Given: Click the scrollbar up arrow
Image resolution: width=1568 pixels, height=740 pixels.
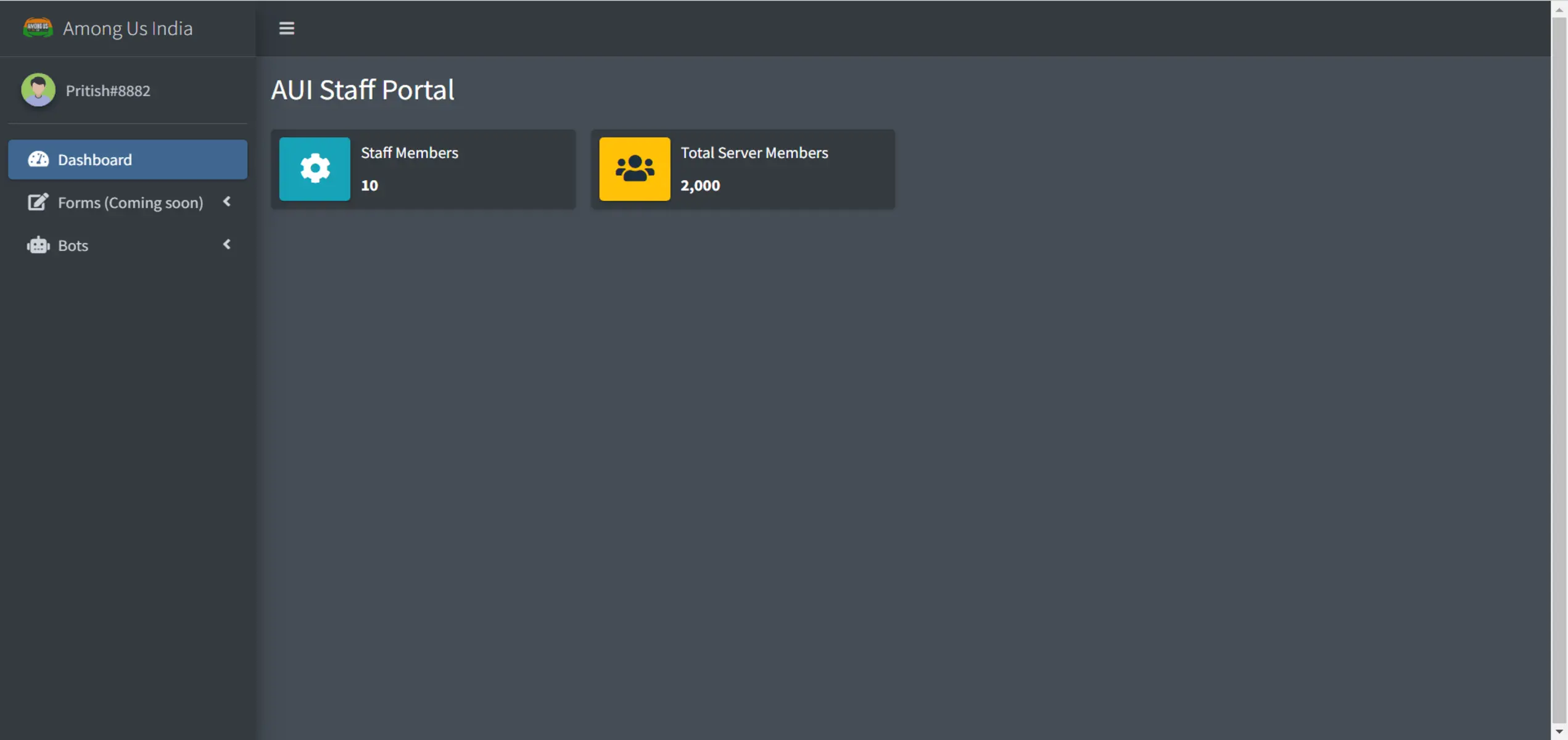Looking at the screenshot, I should point(1559,9).
